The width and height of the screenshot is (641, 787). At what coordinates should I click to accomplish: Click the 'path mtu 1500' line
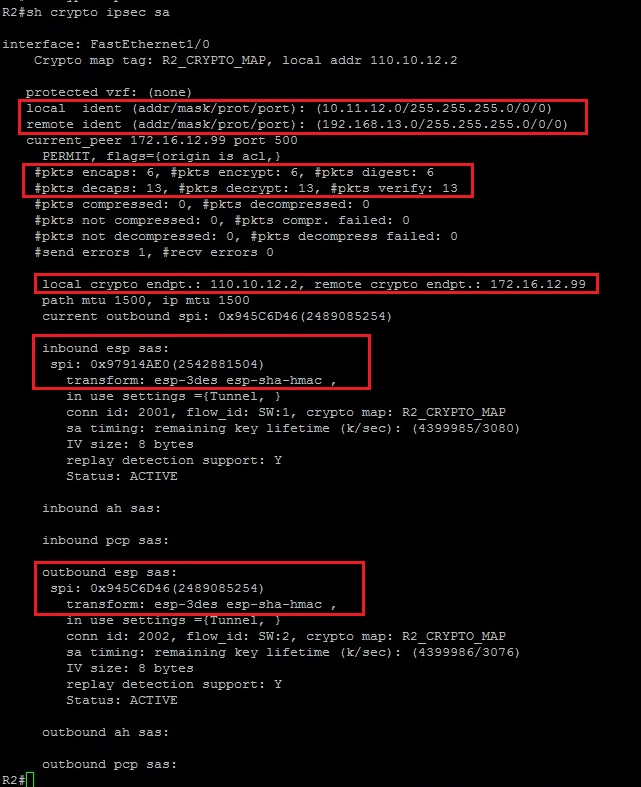[146, 301]
